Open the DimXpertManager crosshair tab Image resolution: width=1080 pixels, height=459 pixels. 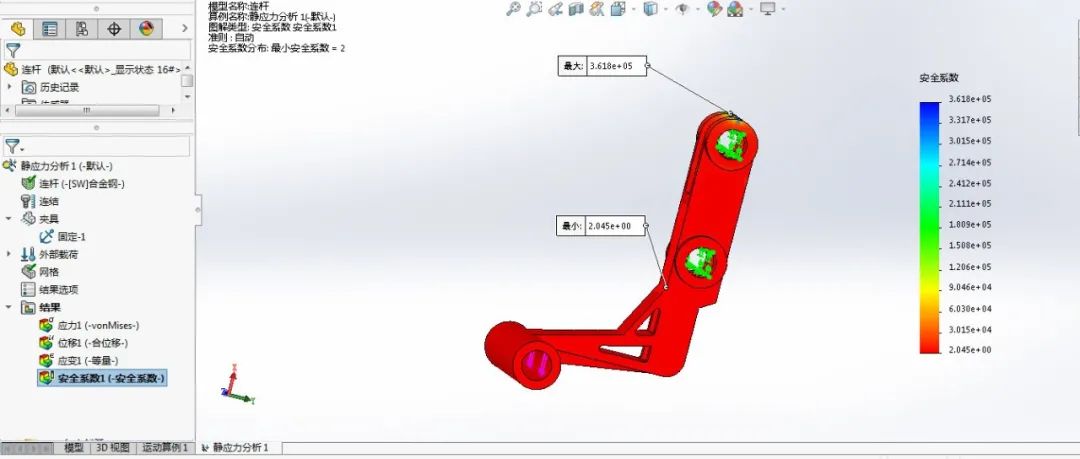tap(114, 28)
